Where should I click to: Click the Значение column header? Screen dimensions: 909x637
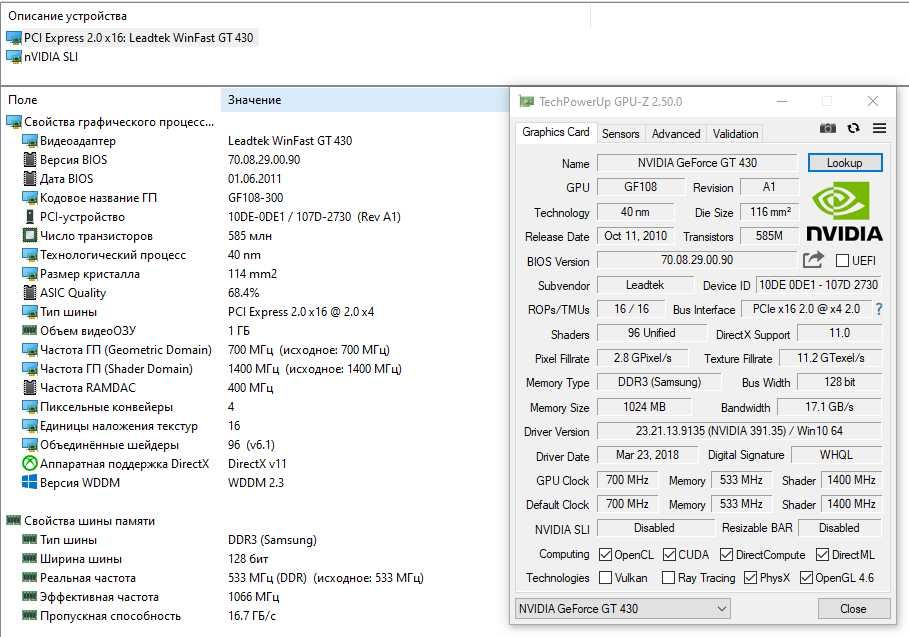coord(364,100)
